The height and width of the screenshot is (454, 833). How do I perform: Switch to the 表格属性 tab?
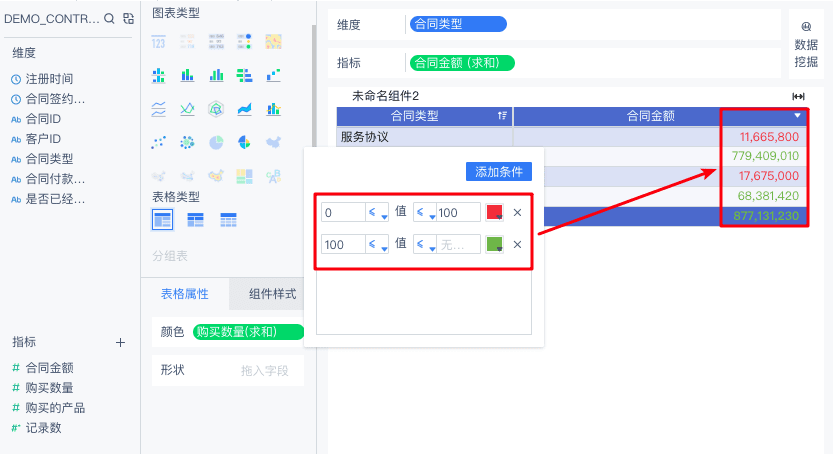pyautogui.click(x=185, y=294)
